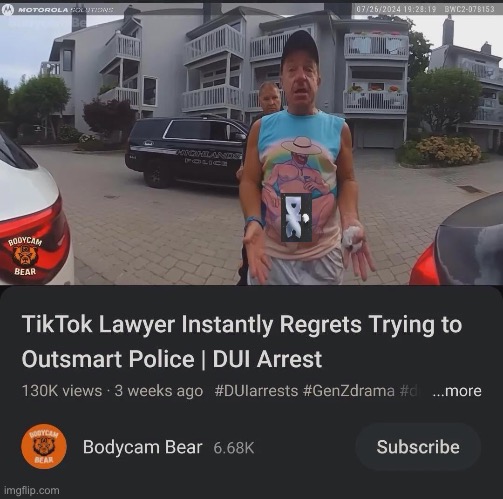Open the Bodycam Bear channel avatar

coord(44,446)
